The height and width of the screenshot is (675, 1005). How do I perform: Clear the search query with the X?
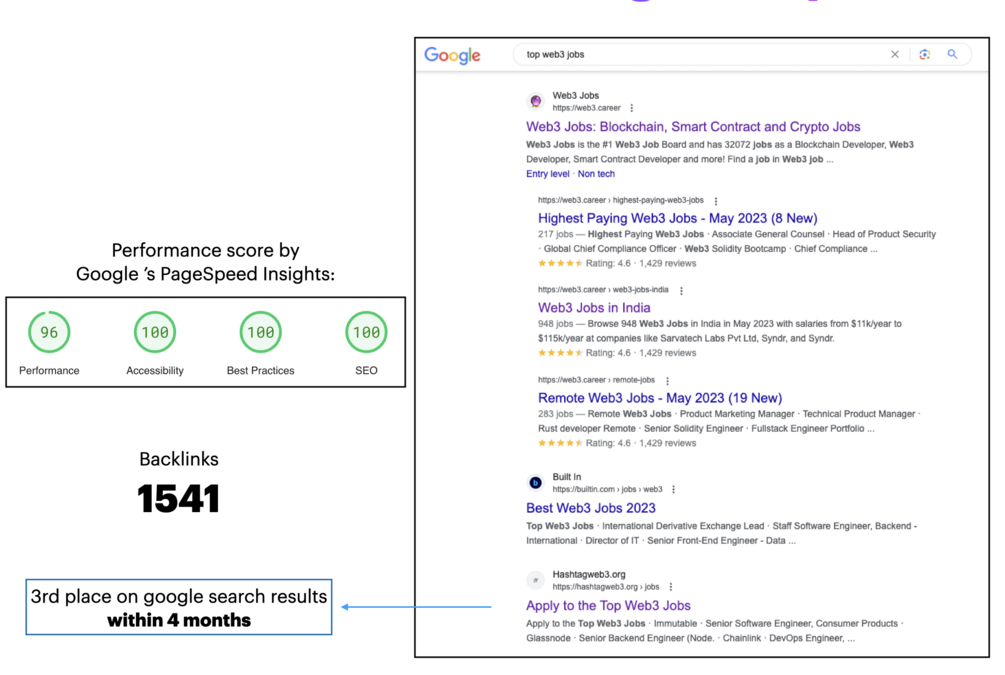point(895,54)
